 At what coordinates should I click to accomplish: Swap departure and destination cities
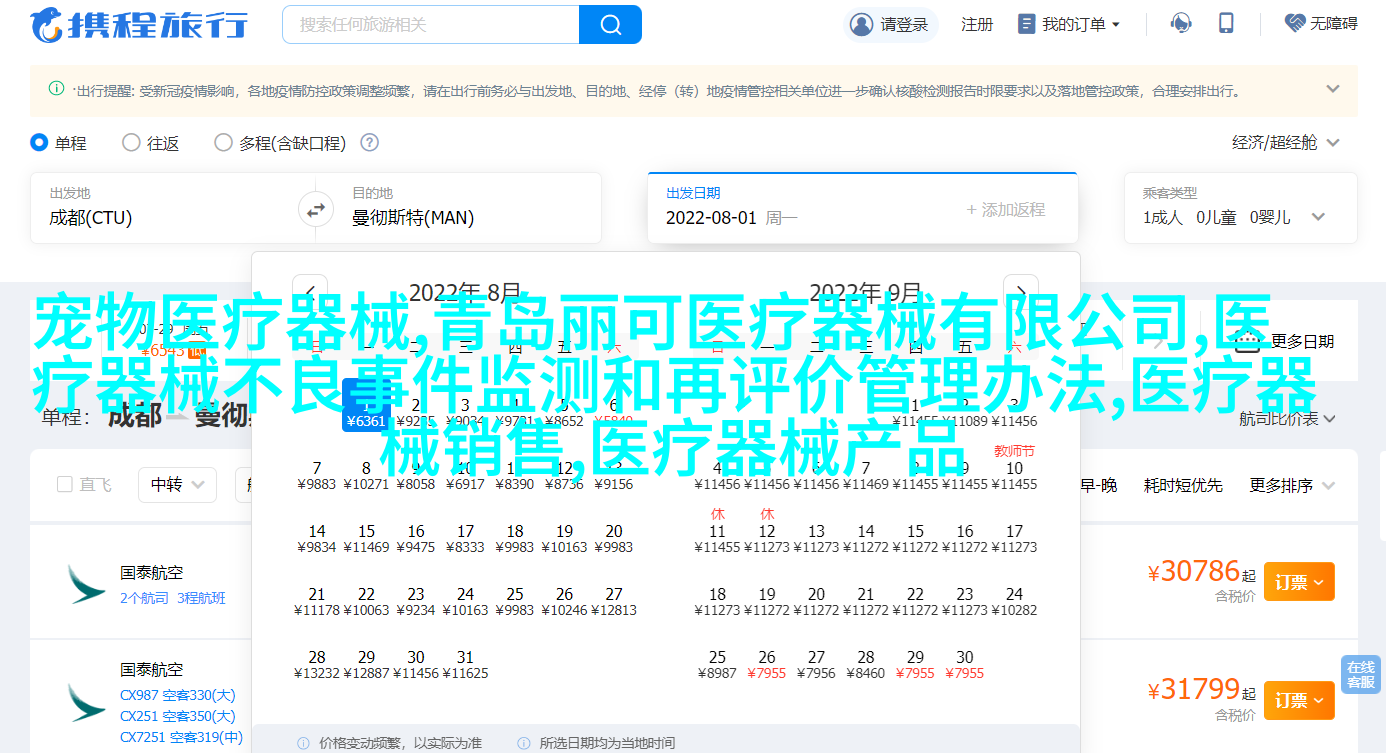(315, 210)
